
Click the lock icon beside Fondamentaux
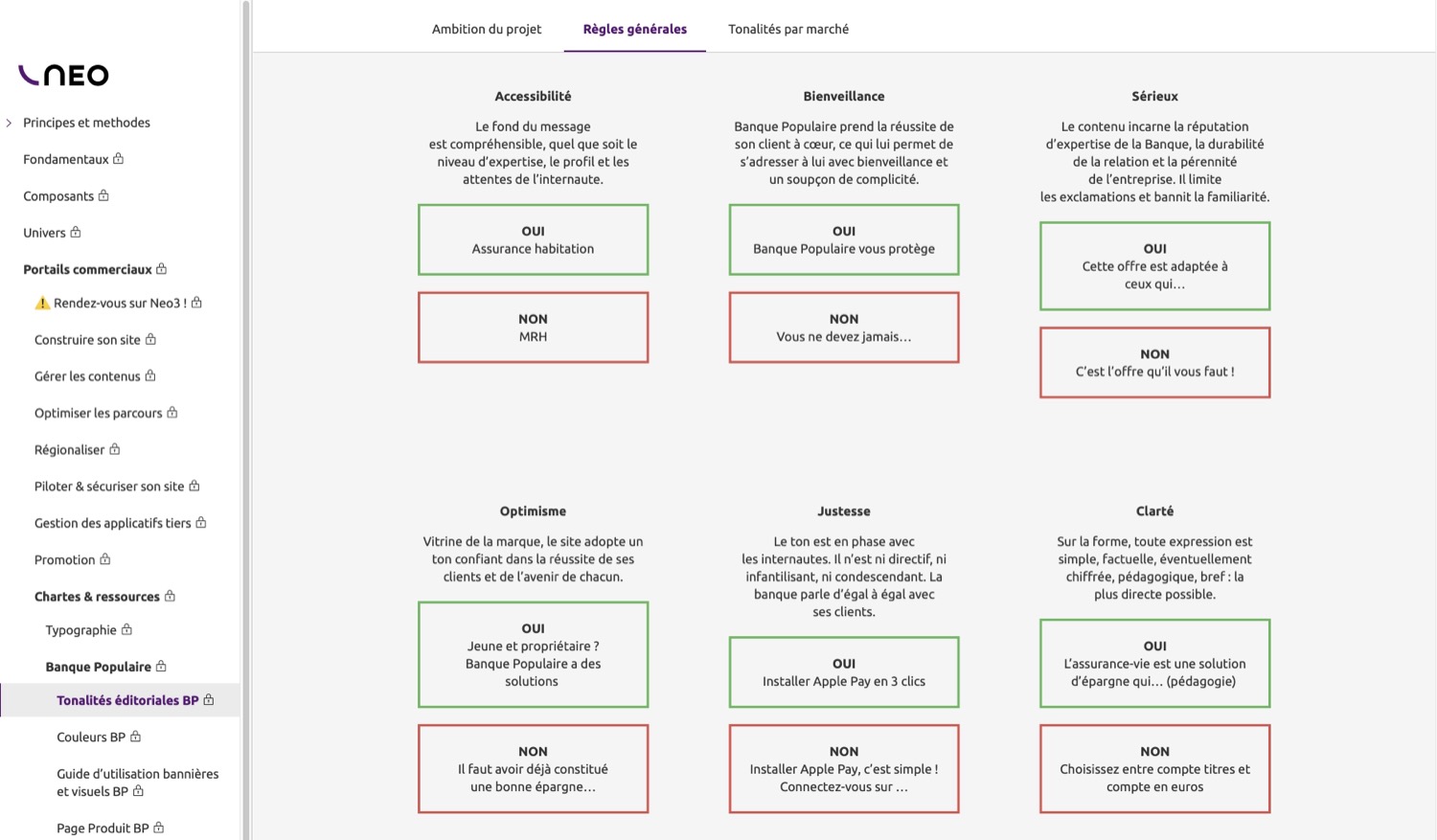(119, 159)
